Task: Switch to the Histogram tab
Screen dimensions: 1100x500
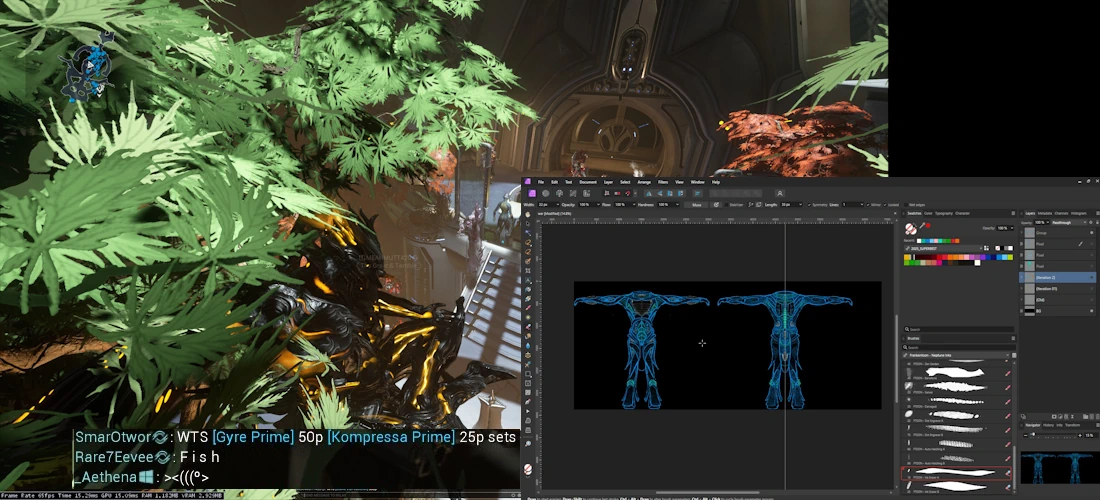Action: pyautogui.click(x=1078, y=213)
